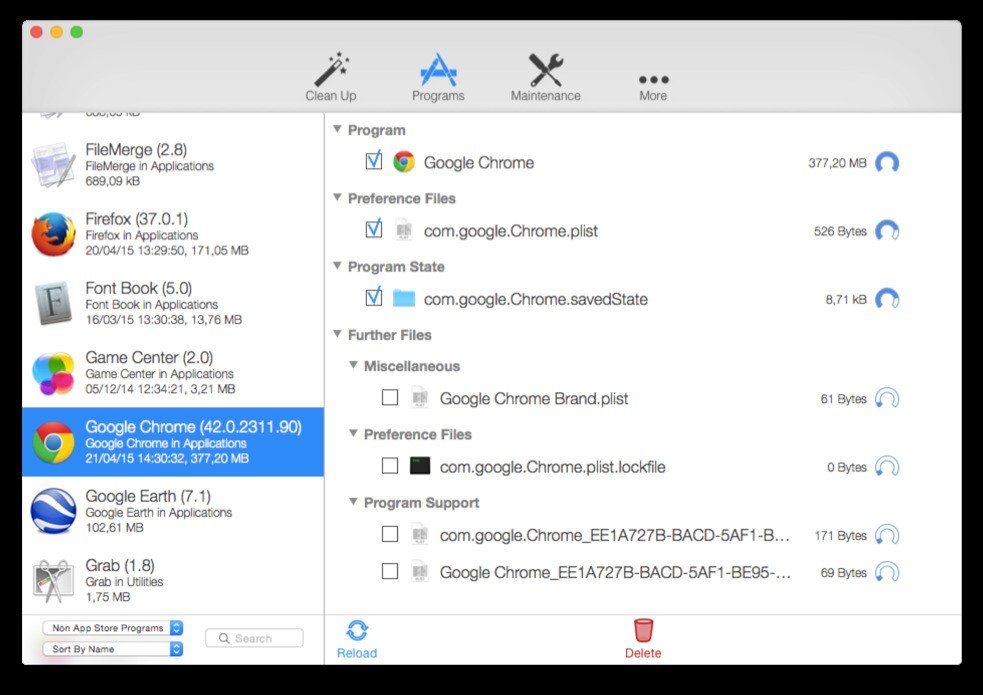Click reveal icon next to Google Chrome Brand.plist

(x=887, y=399)
